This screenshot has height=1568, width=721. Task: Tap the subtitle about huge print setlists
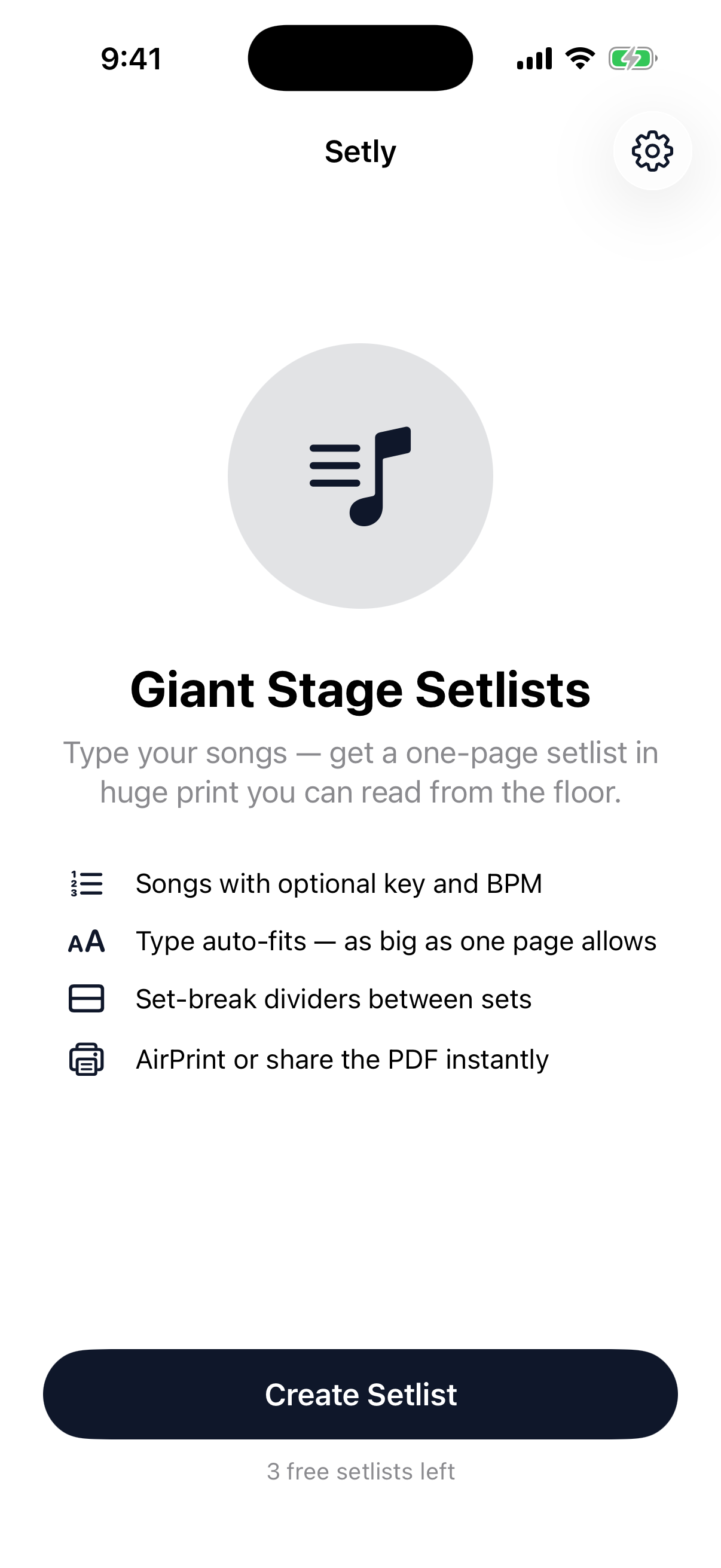(x=361, y=773)
